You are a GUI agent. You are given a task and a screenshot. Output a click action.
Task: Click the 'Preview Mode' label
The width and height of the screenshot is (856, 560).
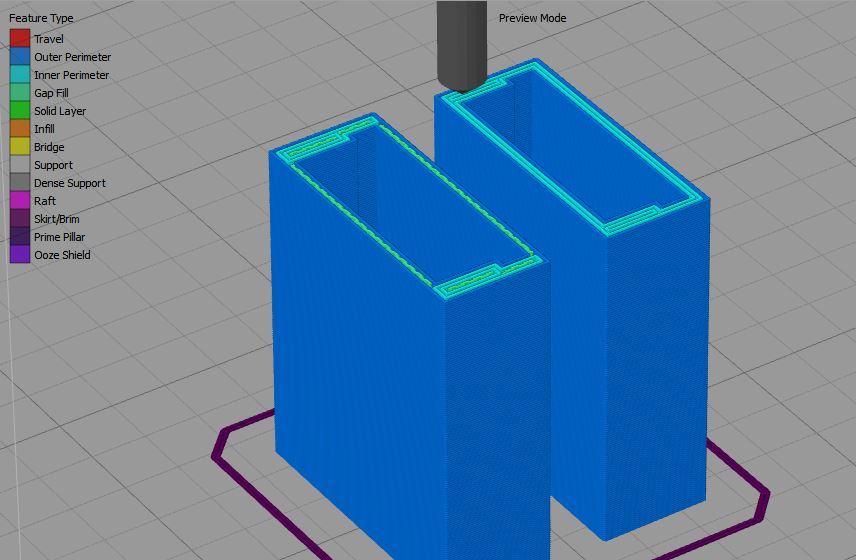pos(532,18)
